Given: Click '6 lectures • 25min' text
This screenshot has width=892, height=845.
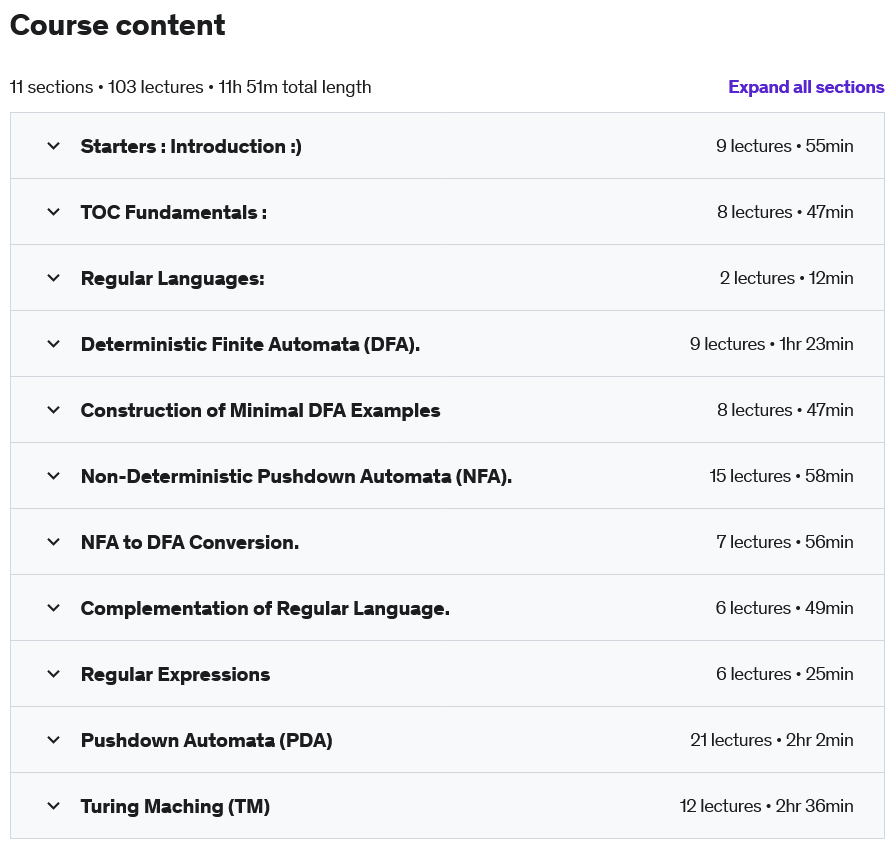Looking at the screenshot, I should (x=784, y=674).
